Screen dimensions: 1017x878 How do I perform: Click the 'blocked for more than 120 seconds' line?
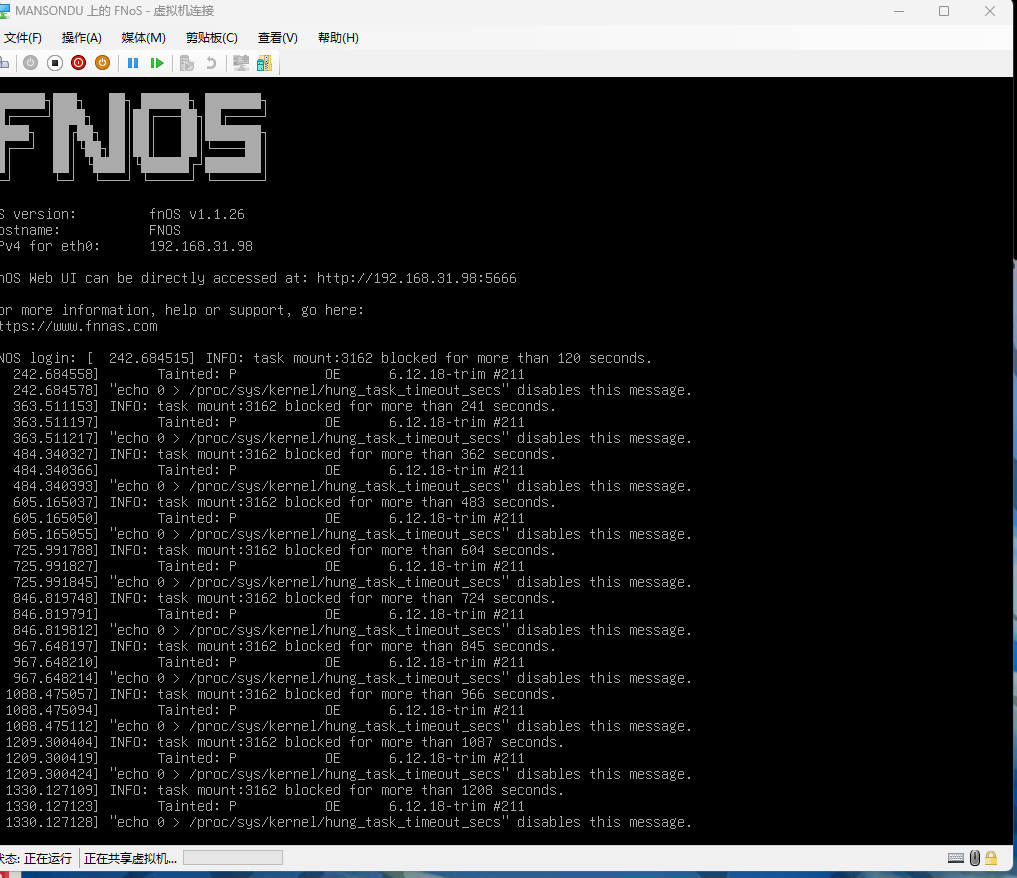click(325, 358)
